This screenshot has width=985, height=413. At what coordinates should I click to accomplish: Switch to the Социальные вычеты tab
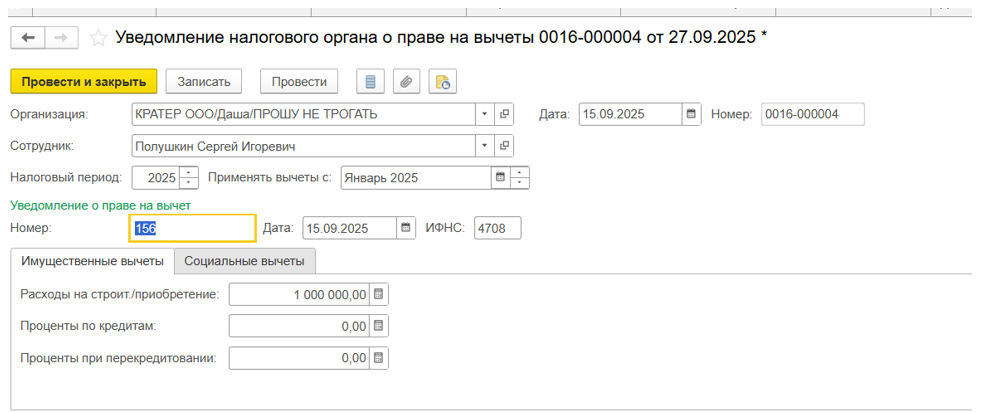click(245, 260)
